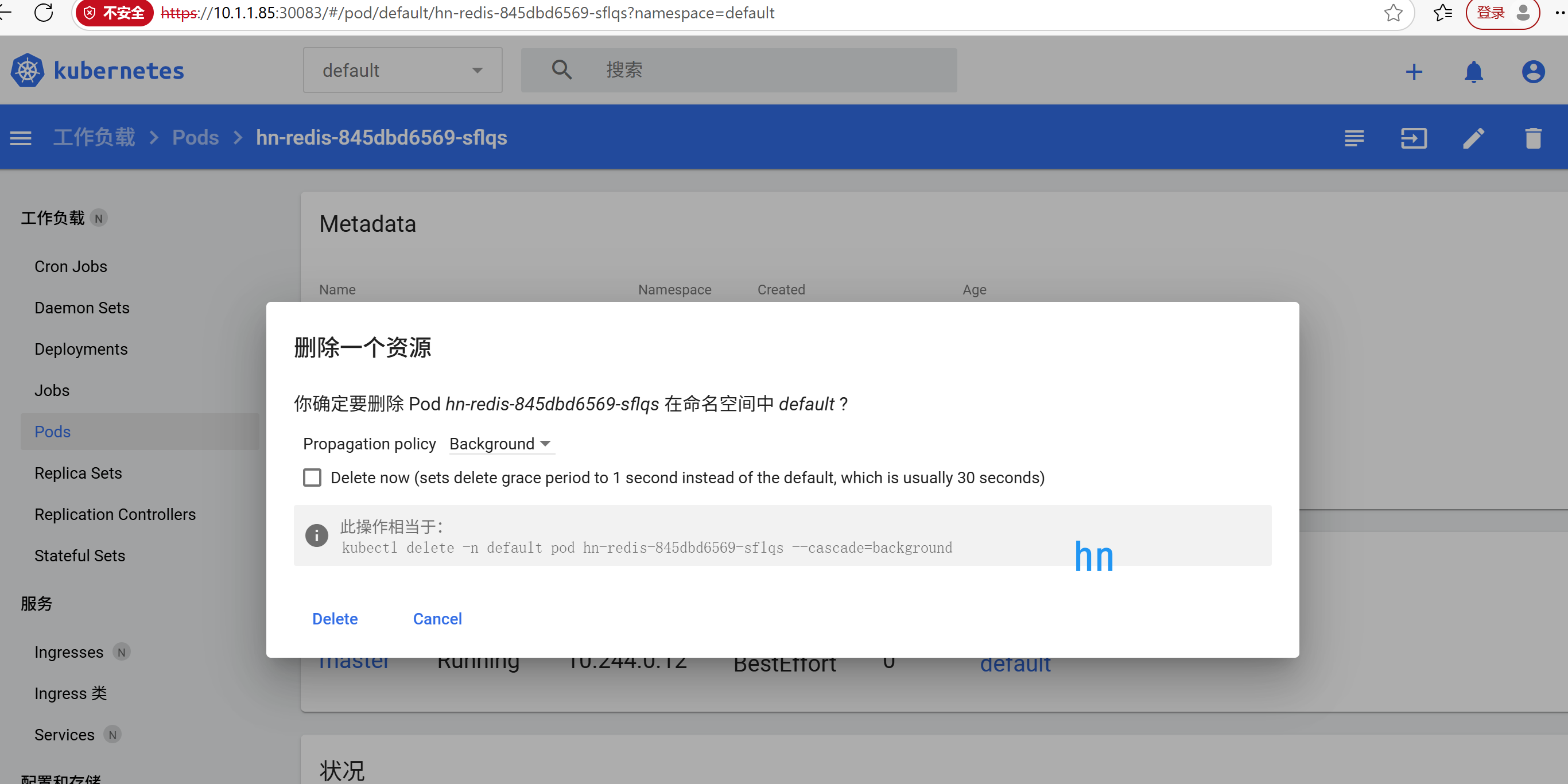The image size is (1568, 784).
Task: Select Deployments in the sidebar
Action: [x=81, y=350]
